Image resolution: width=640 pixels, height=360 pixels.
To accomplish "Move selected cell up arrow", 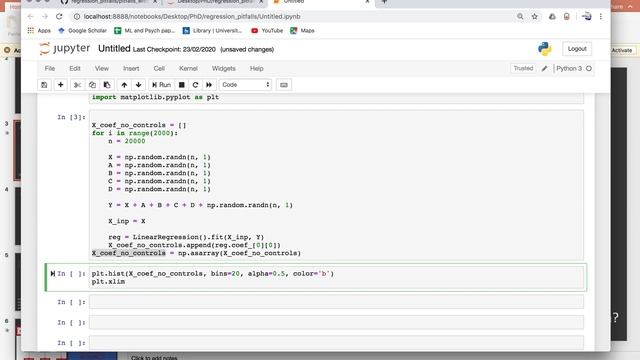I will [x=124, y=85].
